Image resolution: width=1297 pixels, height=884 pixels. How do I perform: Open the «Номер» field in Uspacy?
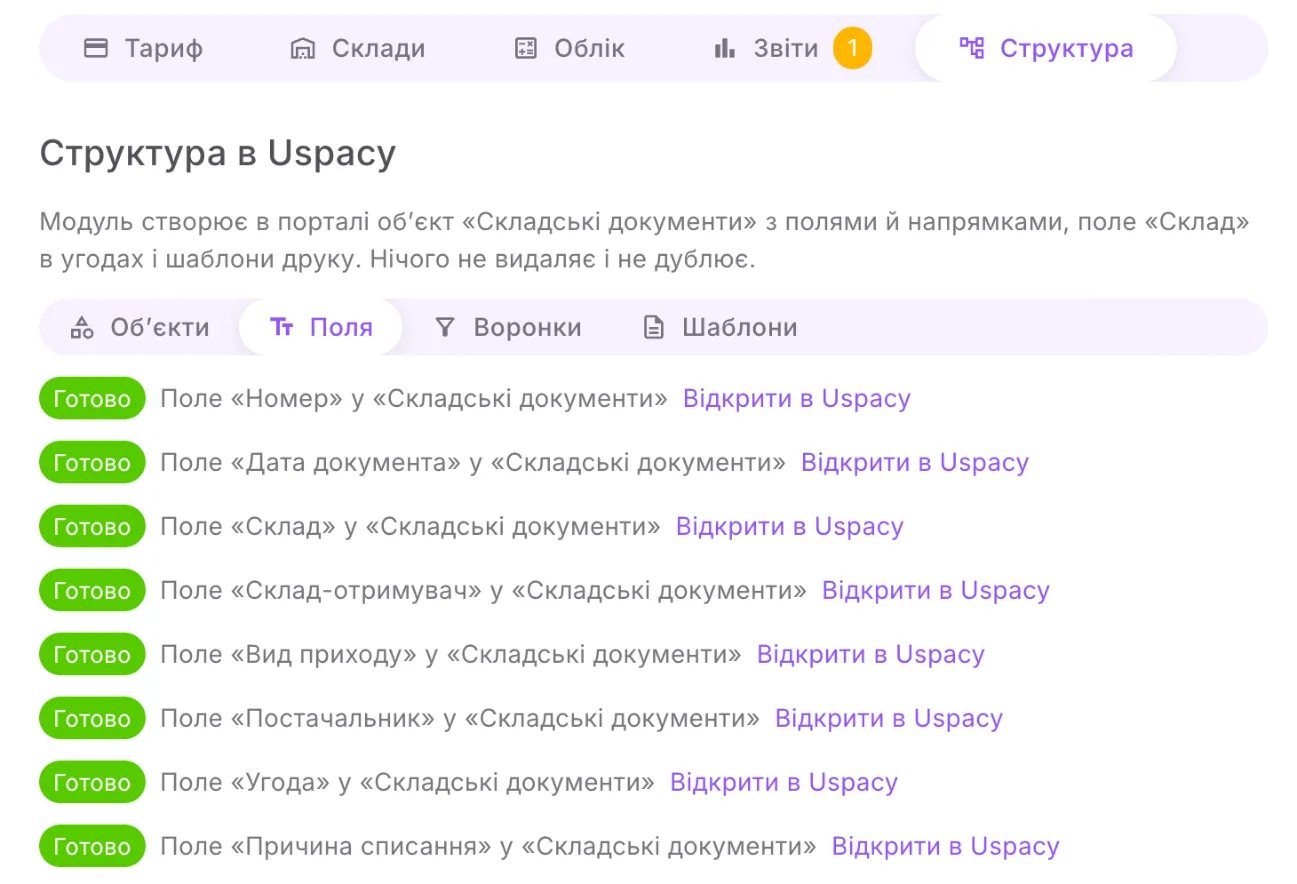coord(796,398)
